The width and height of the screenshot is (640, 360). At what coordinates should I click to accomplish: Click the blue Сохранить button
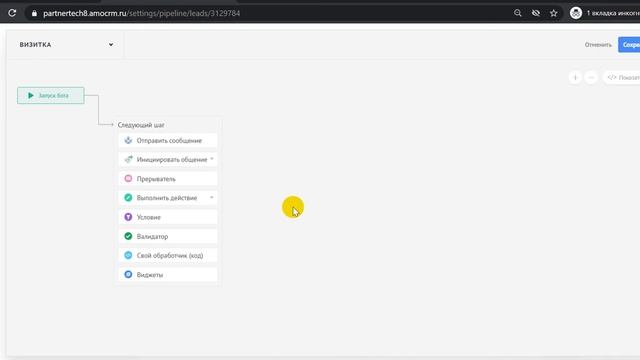[629, 44]
